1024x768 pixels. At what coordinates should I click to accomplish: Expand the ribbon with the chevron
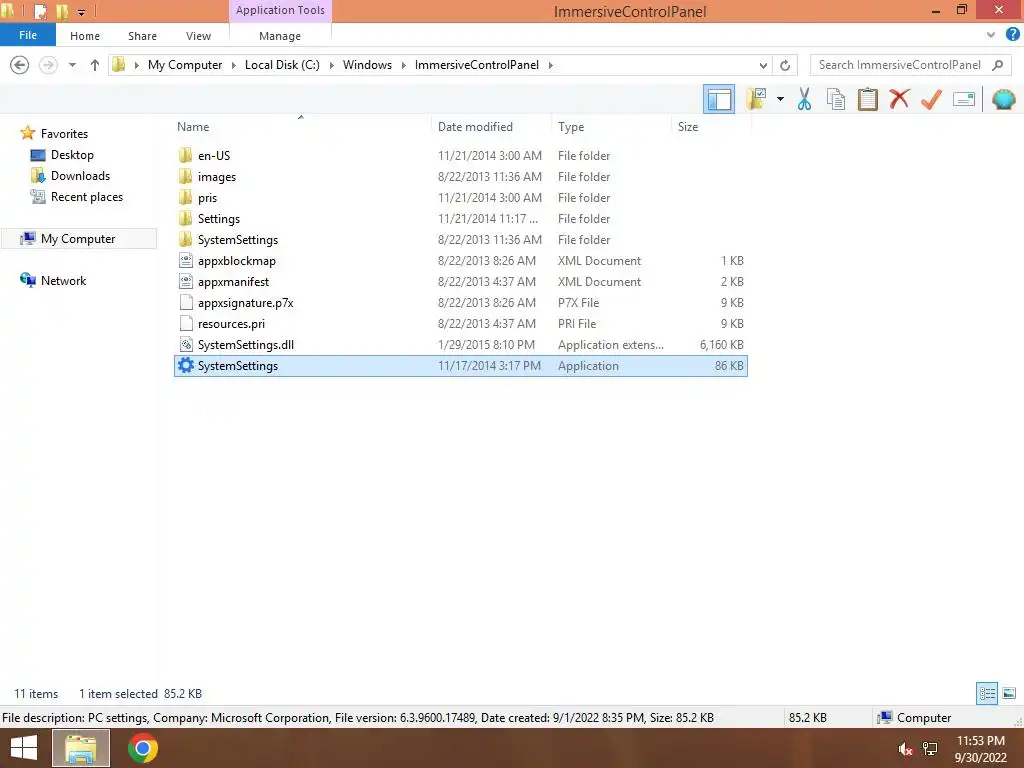coord(991,35)
